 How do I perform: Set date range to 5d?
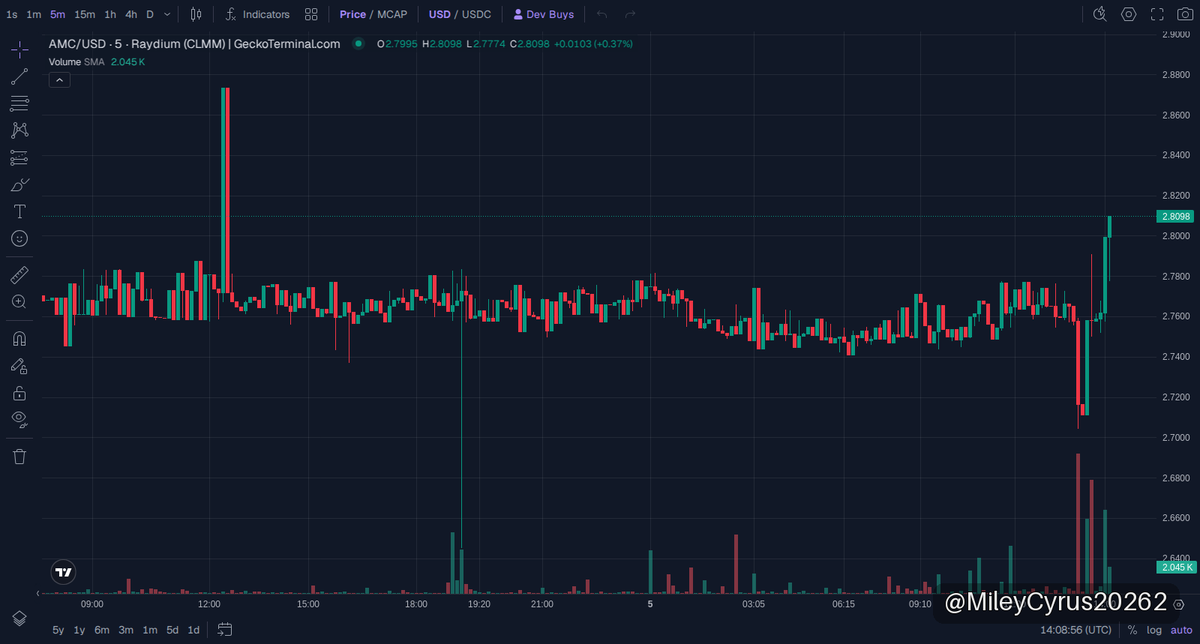click(x=173, y=630)
